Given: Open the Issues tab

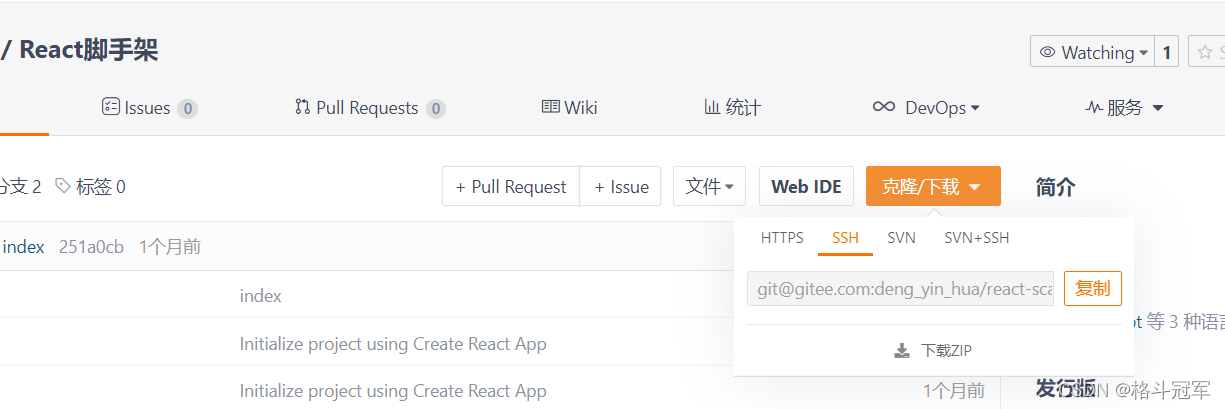Looking at the screenshot, I should tap(149, 107).
